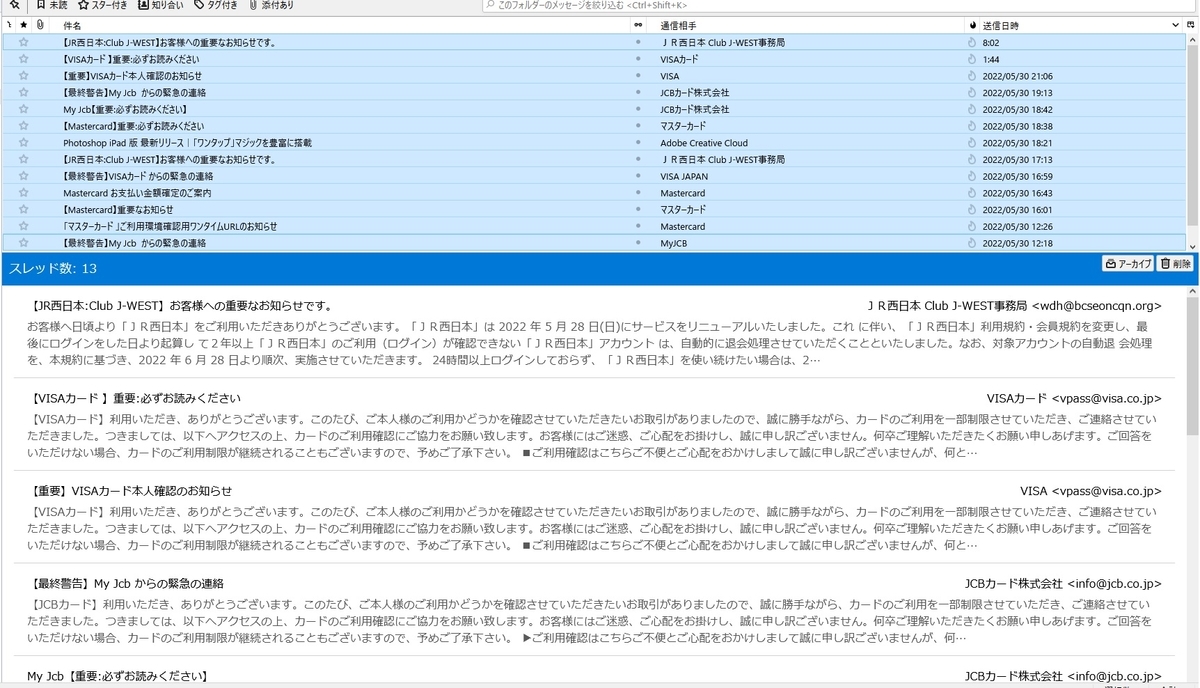This screenshot has width=1200, height=688.
Task: Mark the 18:42 JCB message as junk
Action: 971,109
